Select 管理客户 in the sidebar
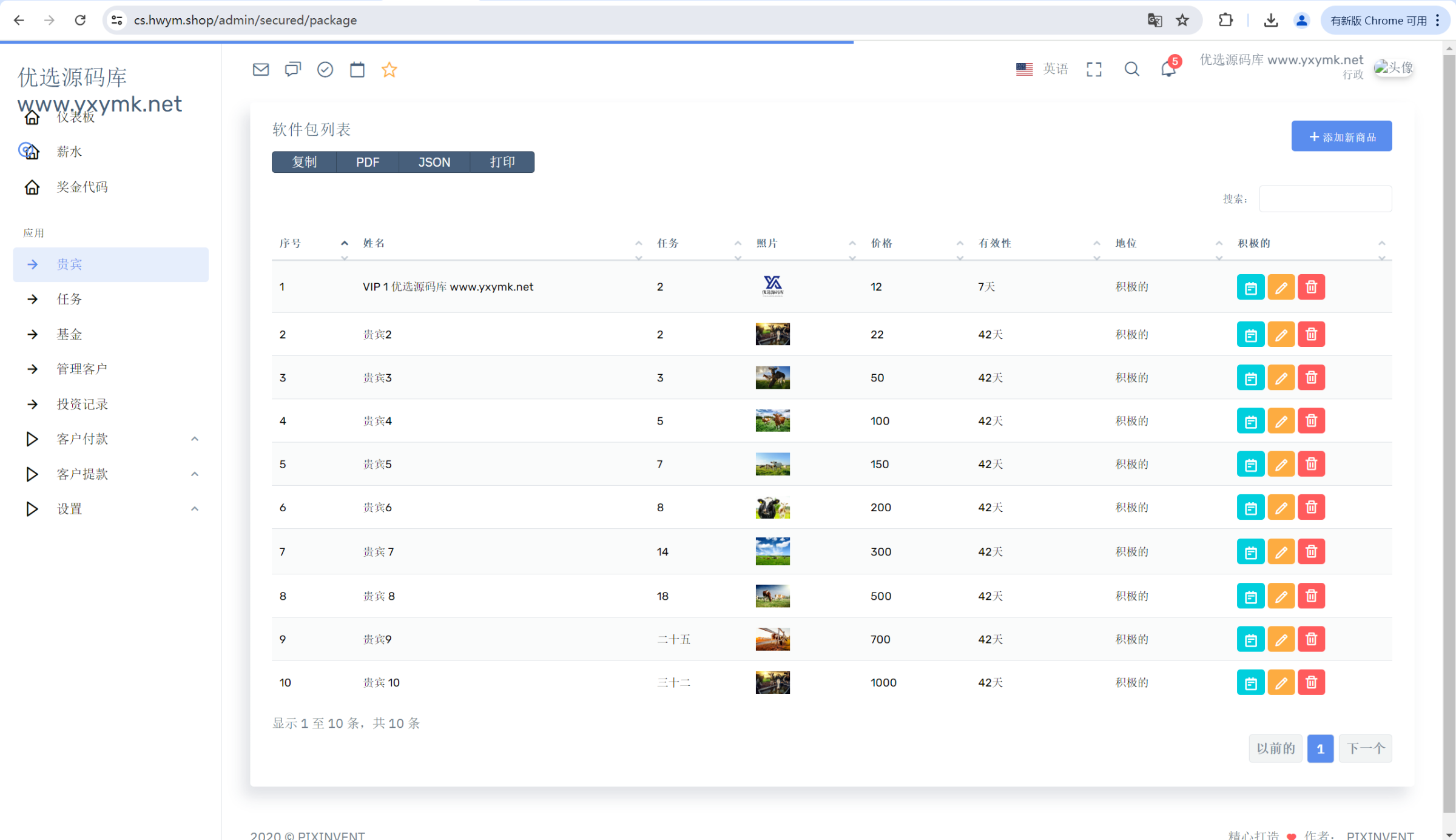Screen dimensions: 1456x840 (x=82, y=369)
